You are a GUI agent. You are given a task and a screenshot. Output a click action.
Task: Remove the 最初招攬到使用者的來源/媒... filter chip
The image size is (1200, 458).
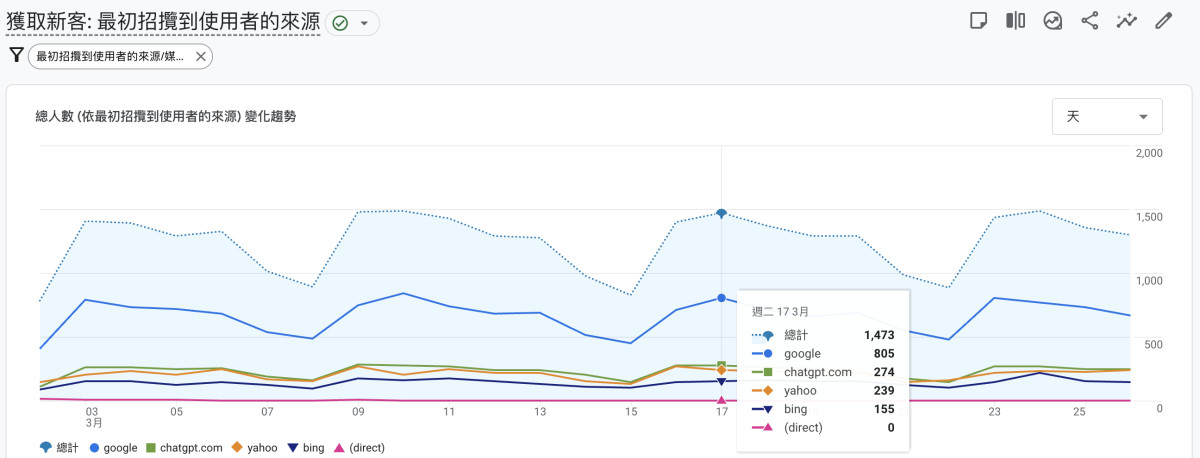pos(201,57)
